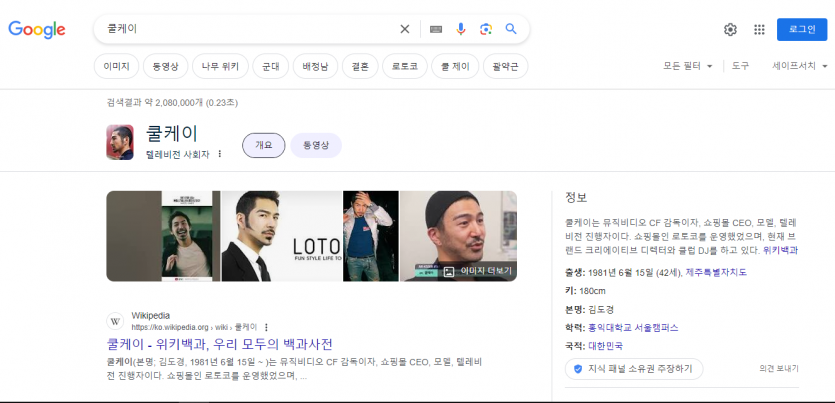Switch to the 개요 tab
Screen dimensions: 835x403
click(264, 145)
